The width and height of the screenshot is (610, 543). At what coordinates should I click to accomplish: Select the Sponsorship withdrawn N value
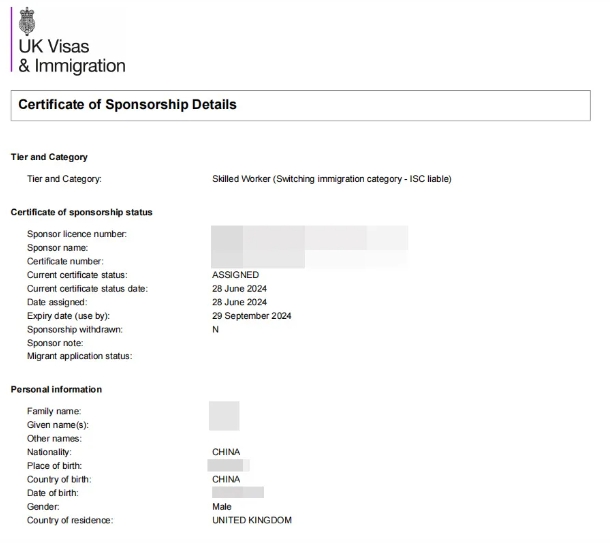pyautogui.click(x=216, y=329)
